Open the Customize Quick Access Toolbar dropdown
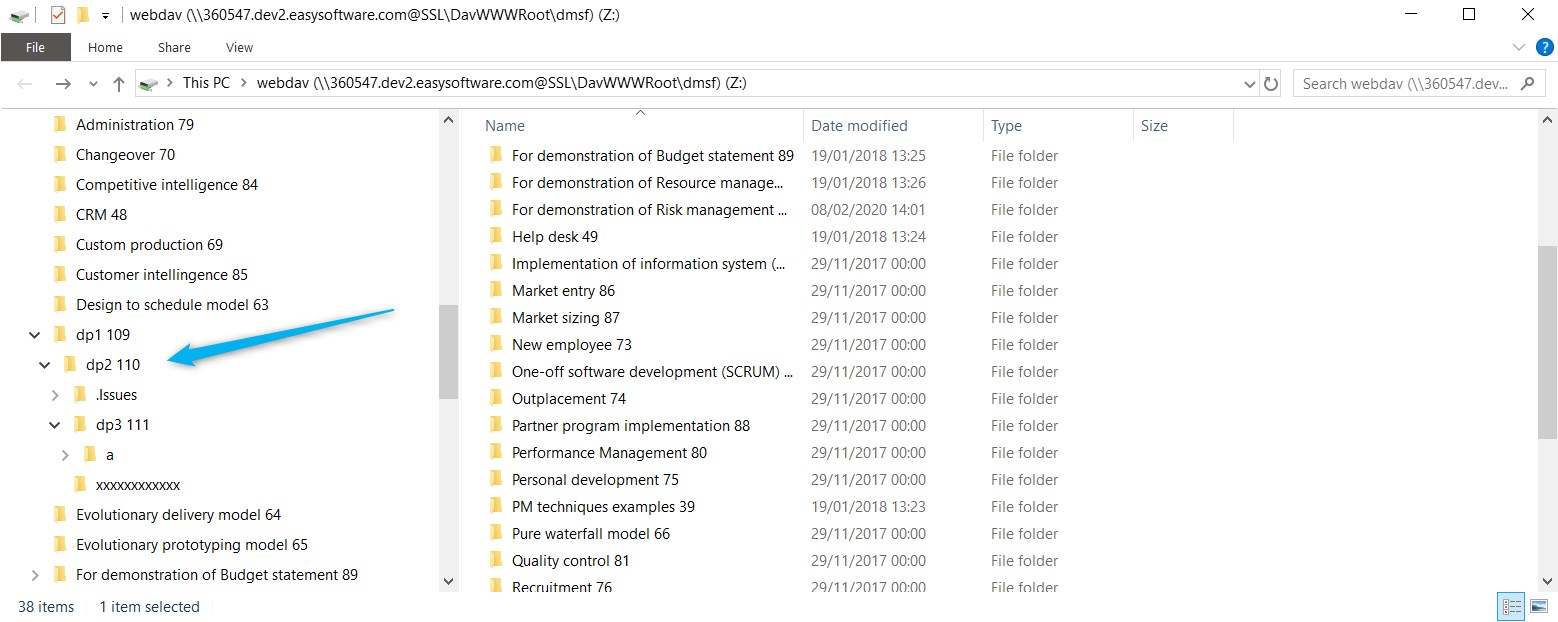1558x622 pixels. (105, 16)
